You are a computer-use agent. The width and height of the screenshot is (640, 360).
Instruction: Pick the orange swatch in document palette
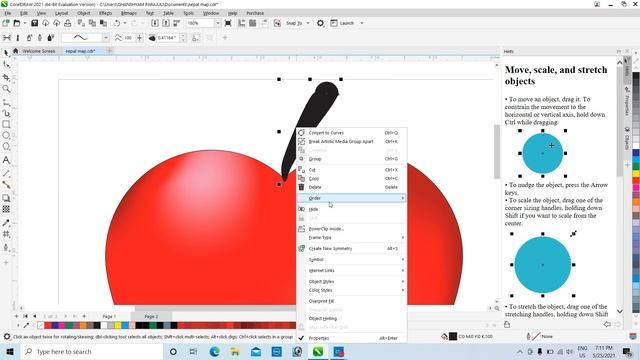83,325
